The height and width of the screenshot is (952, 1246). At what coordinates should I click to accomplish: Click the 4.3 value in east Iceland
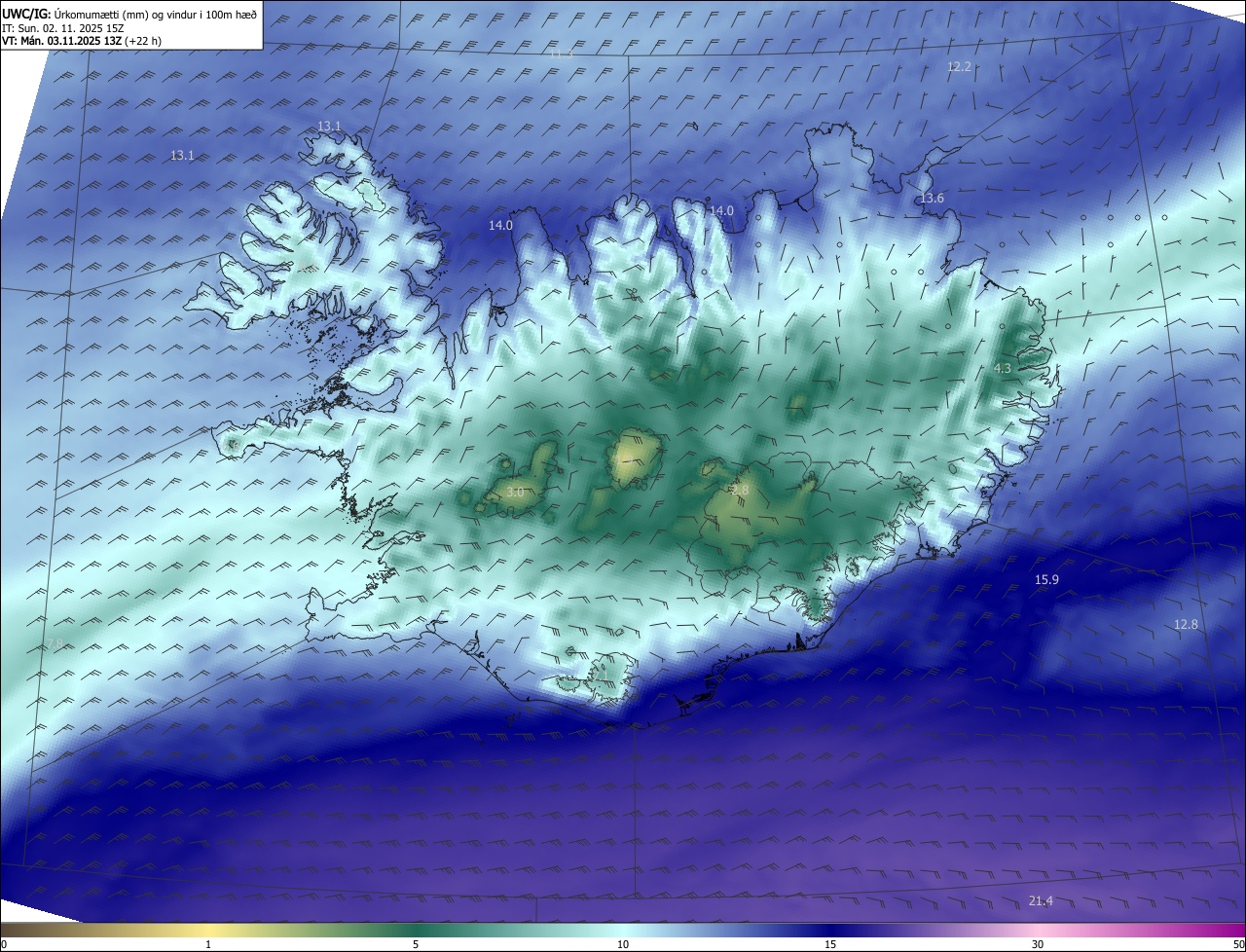pos(1003,368)
